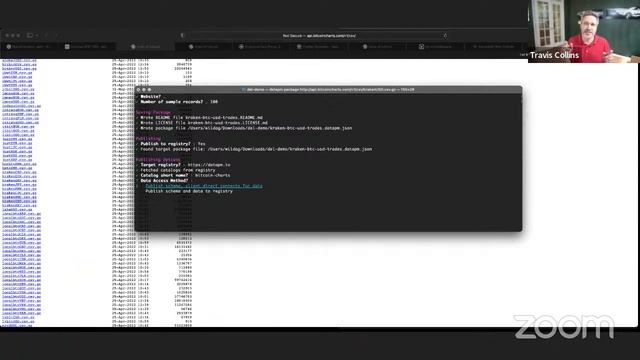Select 'Publish schema and data to registry' option

(x=189, y=191)
